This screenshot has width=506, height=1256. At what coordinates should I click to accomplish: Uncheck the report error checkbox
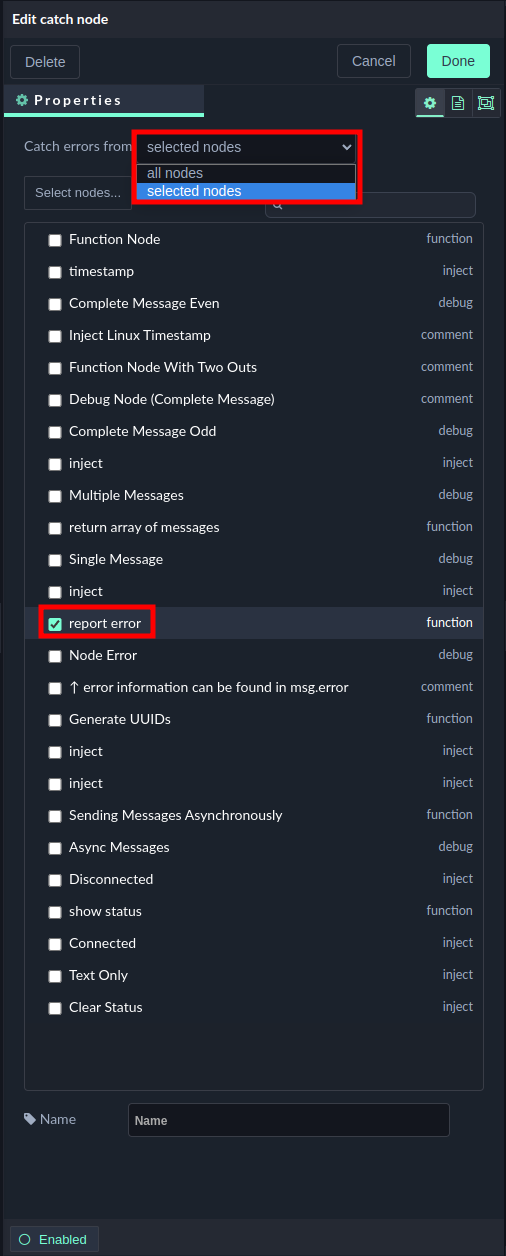55,624
